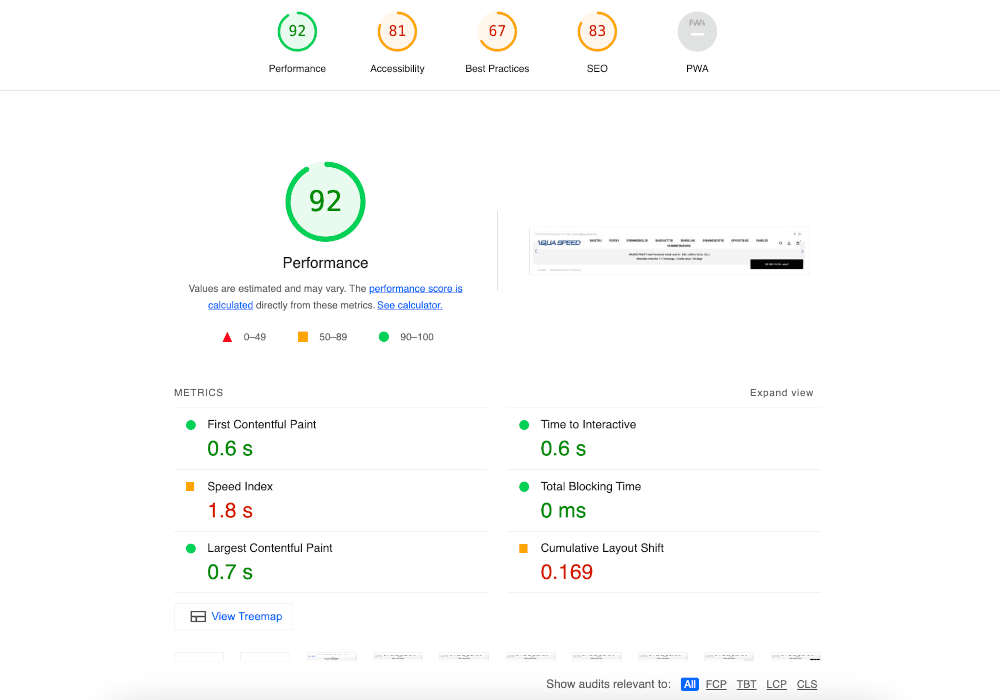This screenshot has height=700, width=1000.
Task: Click the Accessibility score gauge 81
Action: [x=397, y=32]
